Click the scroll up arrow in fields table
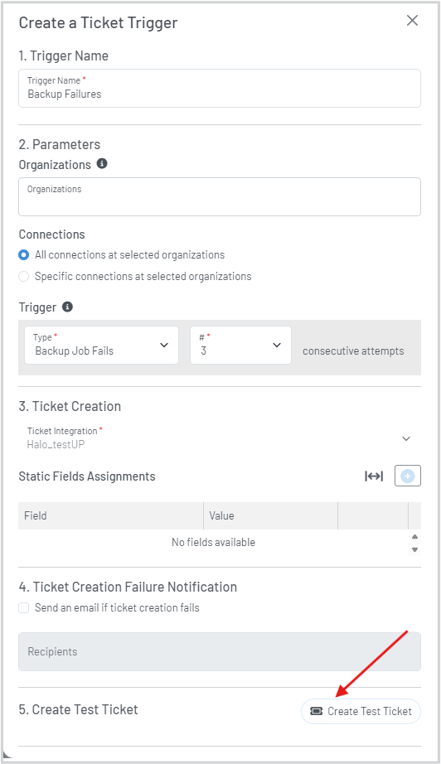Viewport: 441px width, 764px height. (x=415, y=536)
